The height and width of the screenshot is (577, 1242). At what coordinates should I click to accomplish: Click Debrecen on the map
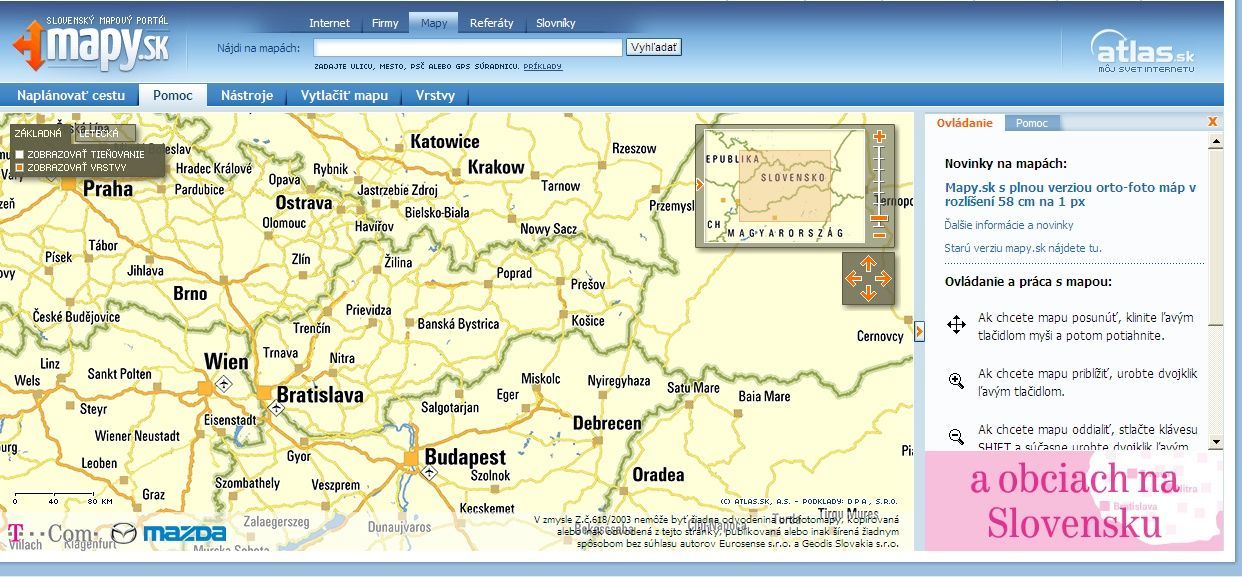(607, 423)
